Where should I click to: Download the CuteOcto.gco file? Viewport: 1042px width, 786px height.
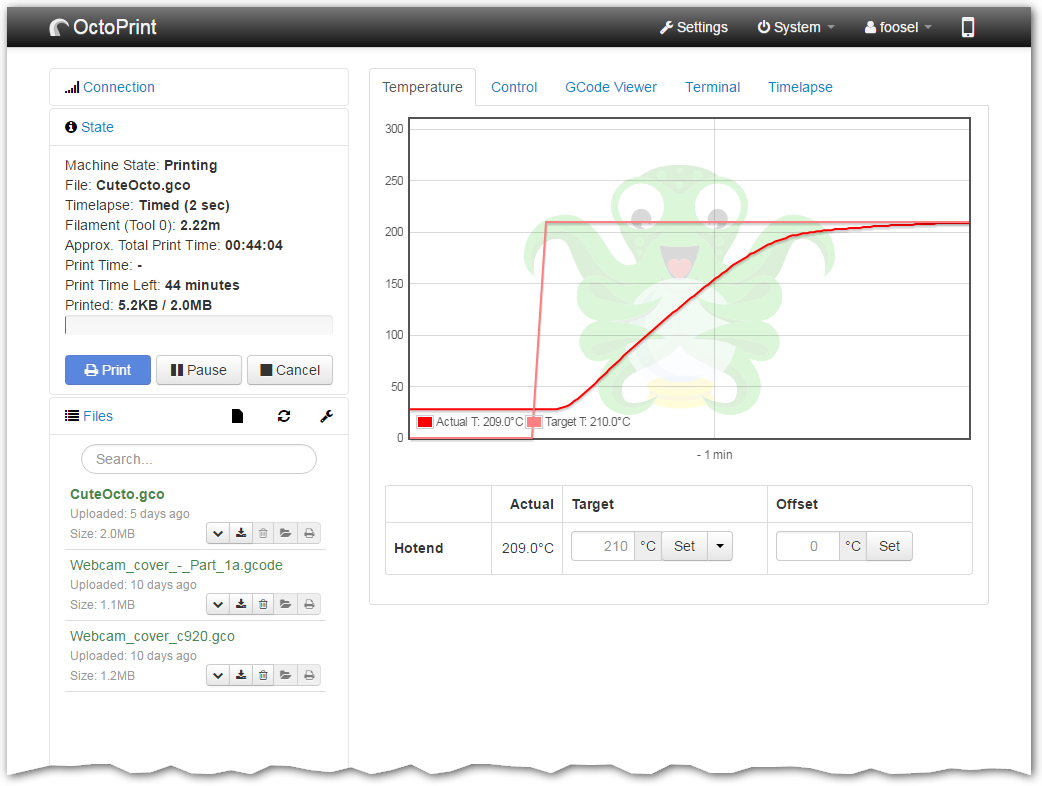241,532
